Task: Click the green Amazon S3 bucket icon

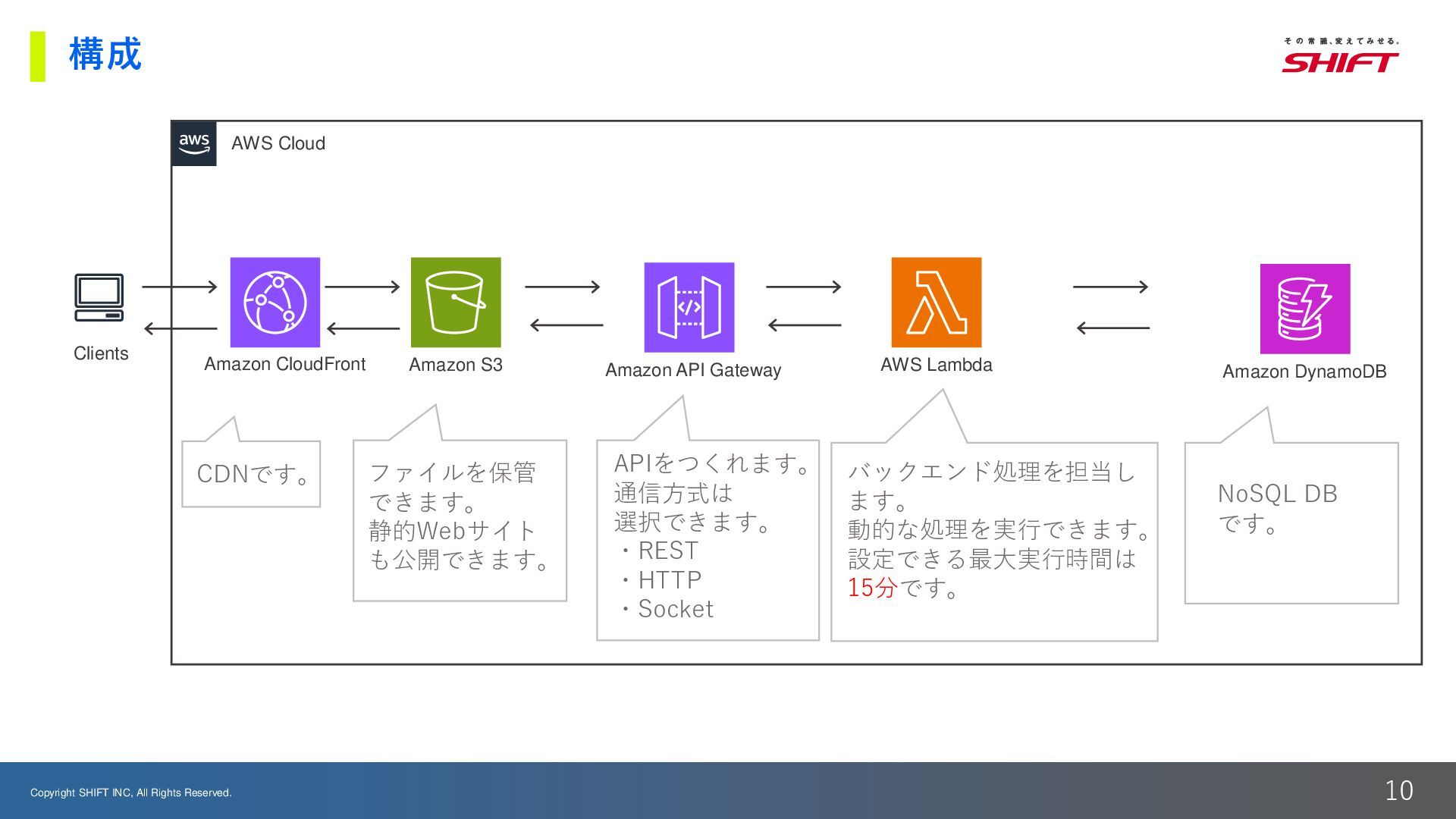Action: (455, 302)
